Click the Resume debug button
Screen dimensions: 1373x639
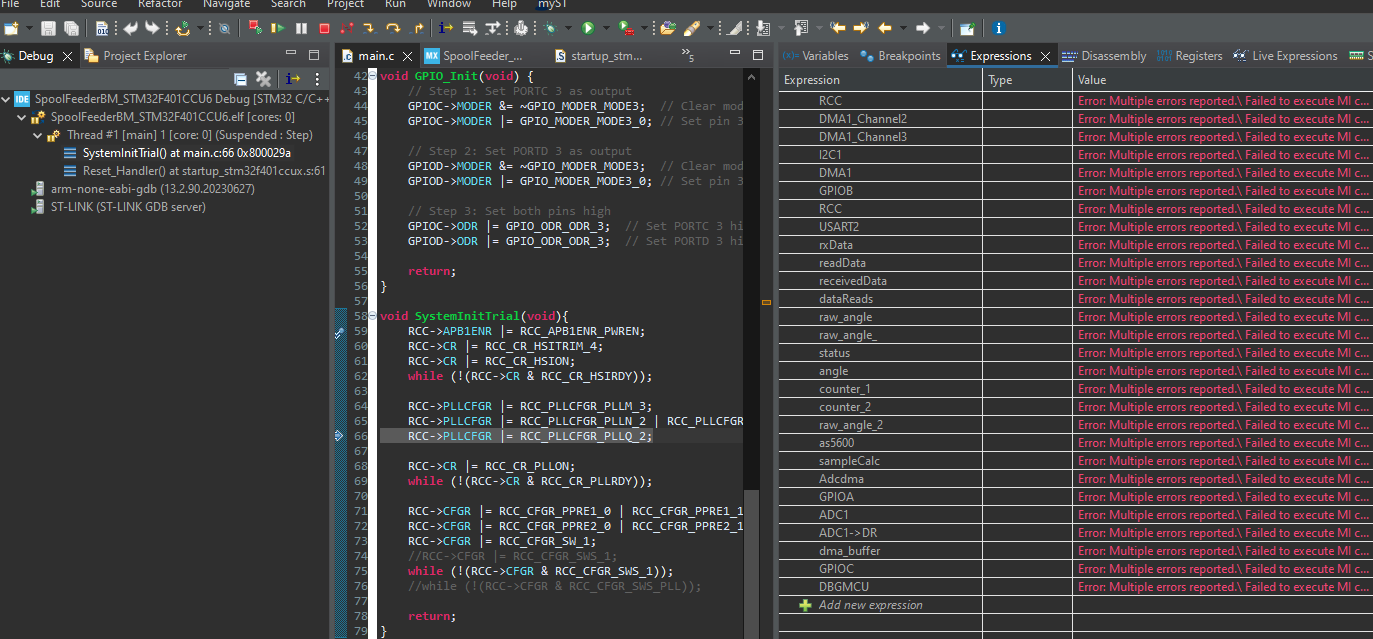click(278, 28)
